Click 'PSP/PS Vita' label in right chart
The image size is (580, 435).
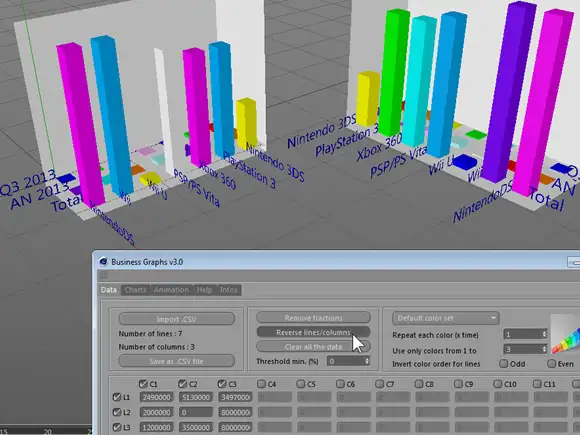pyautogui.click(x=399, y=162)
